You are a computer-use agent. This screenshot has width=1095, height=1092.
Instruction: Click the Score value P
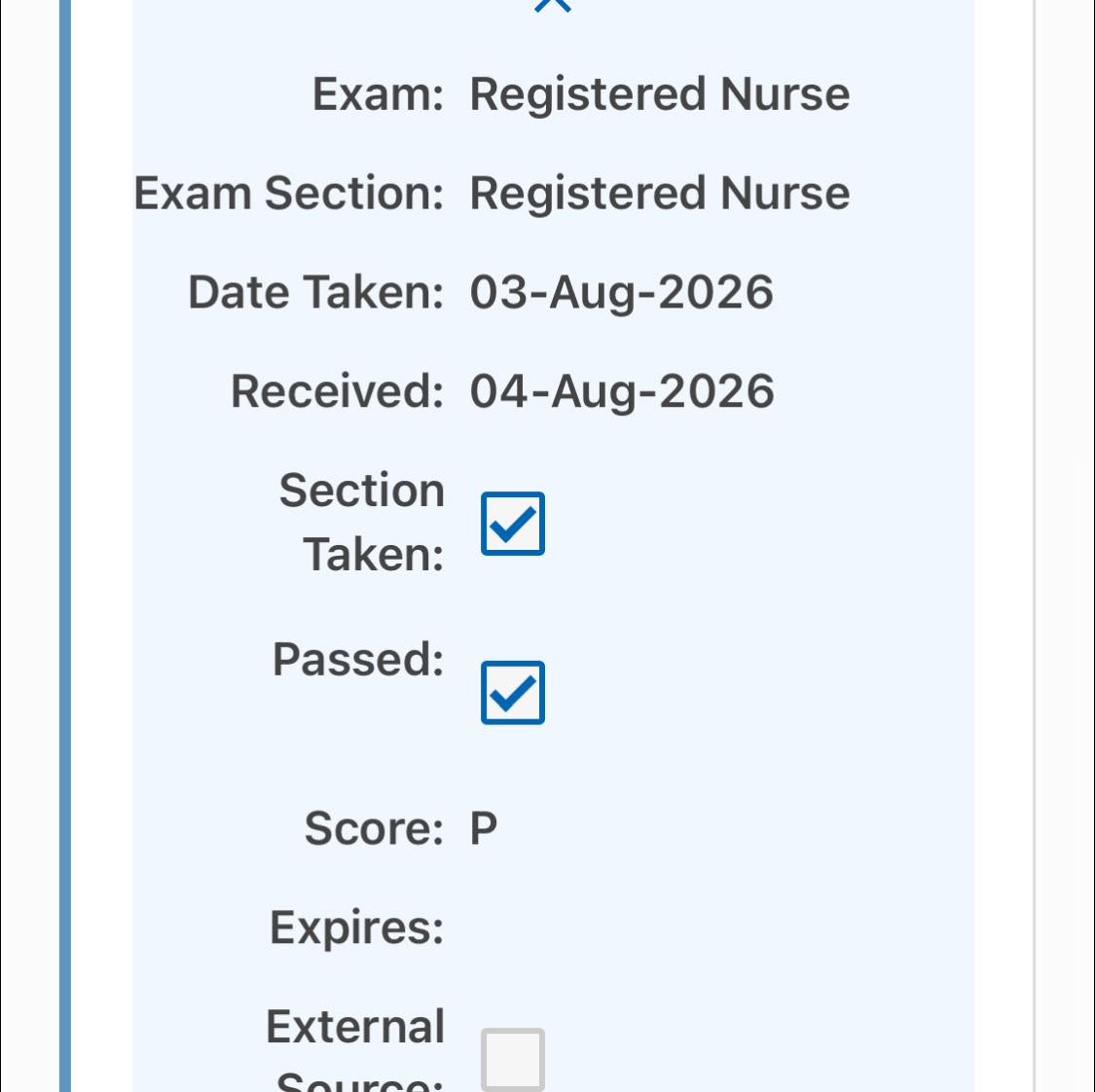(x=483, y=828)
